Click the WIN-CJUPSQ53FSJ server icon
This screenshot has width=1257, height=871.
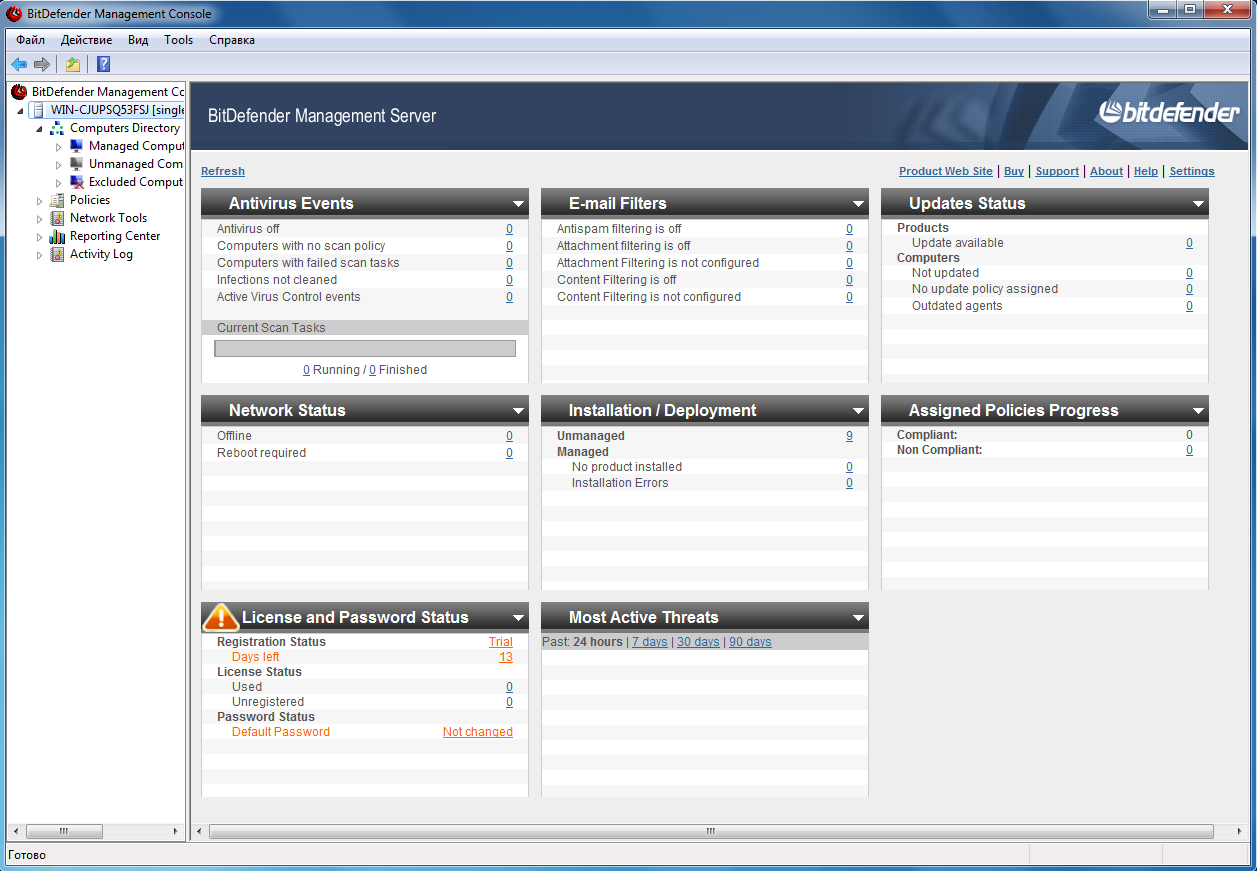point(37,110)
